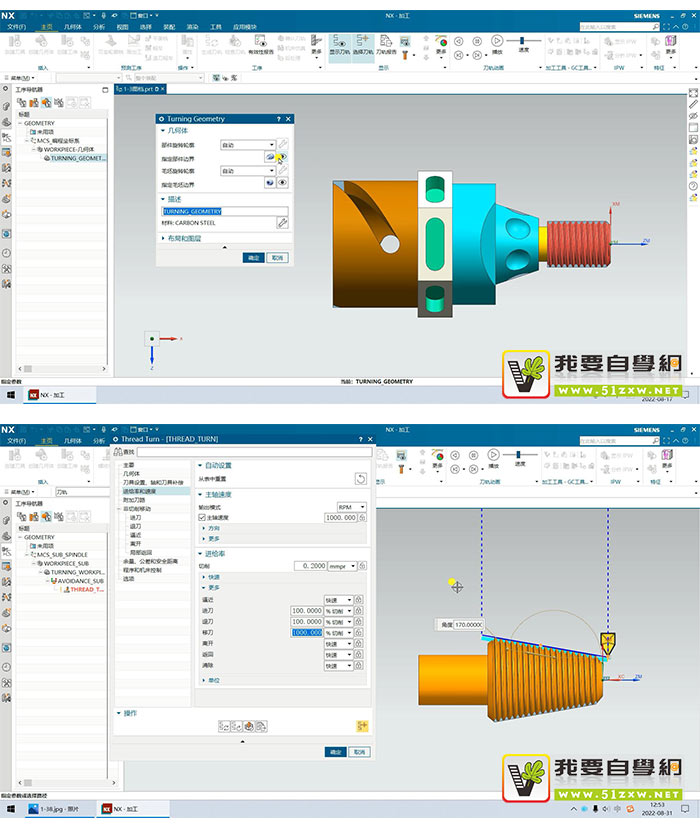Click the yellow tool path icon in Thread Turn dialog
The height and width of the screenshot is (826, 700).
(362, 726)
